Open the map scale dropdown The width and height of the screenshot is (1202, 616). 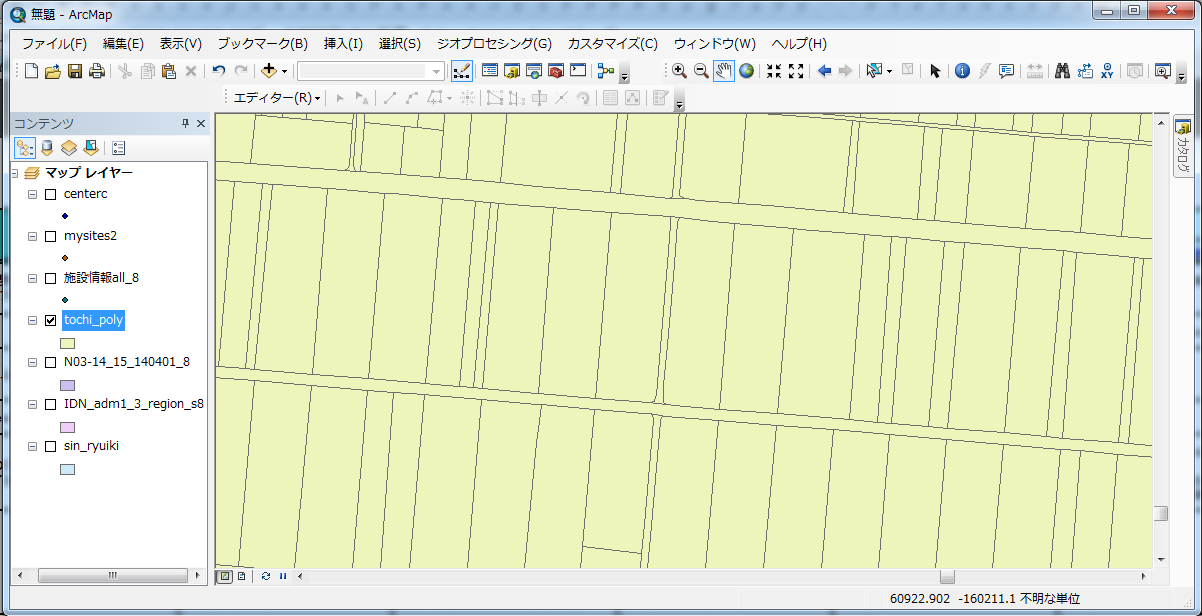pyautogui.click(x=437, y=71)
